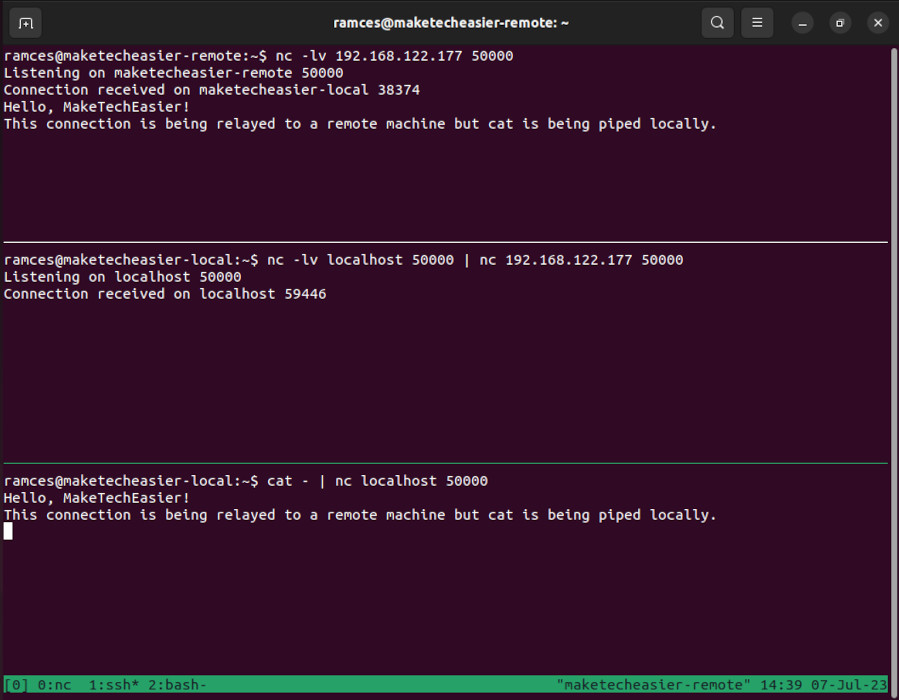Screen dimensions: 899x700
Task: Minimize the terminal window
Action: 802,22
